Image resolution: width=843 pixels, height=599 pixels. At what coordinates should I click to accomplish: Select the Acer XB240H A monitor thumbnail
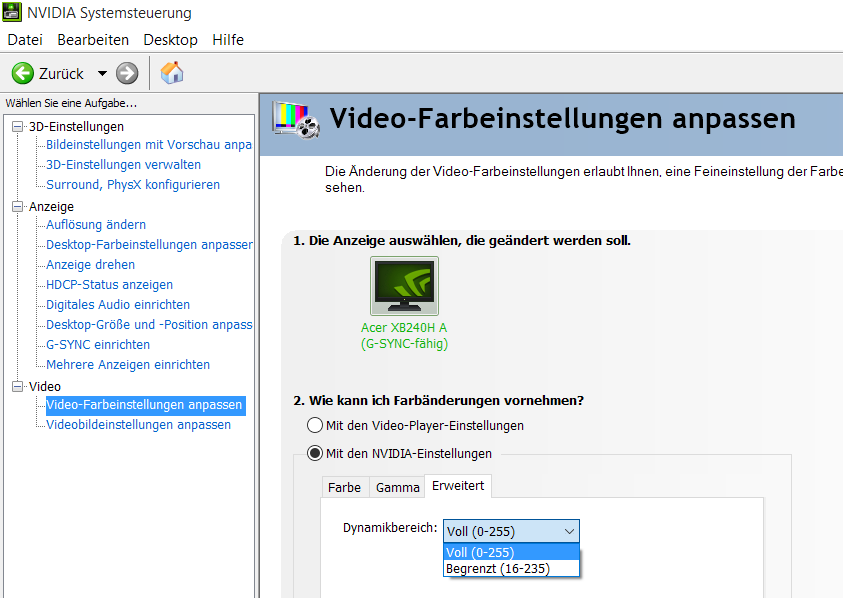pyautogui.click(x=404, y=286)
